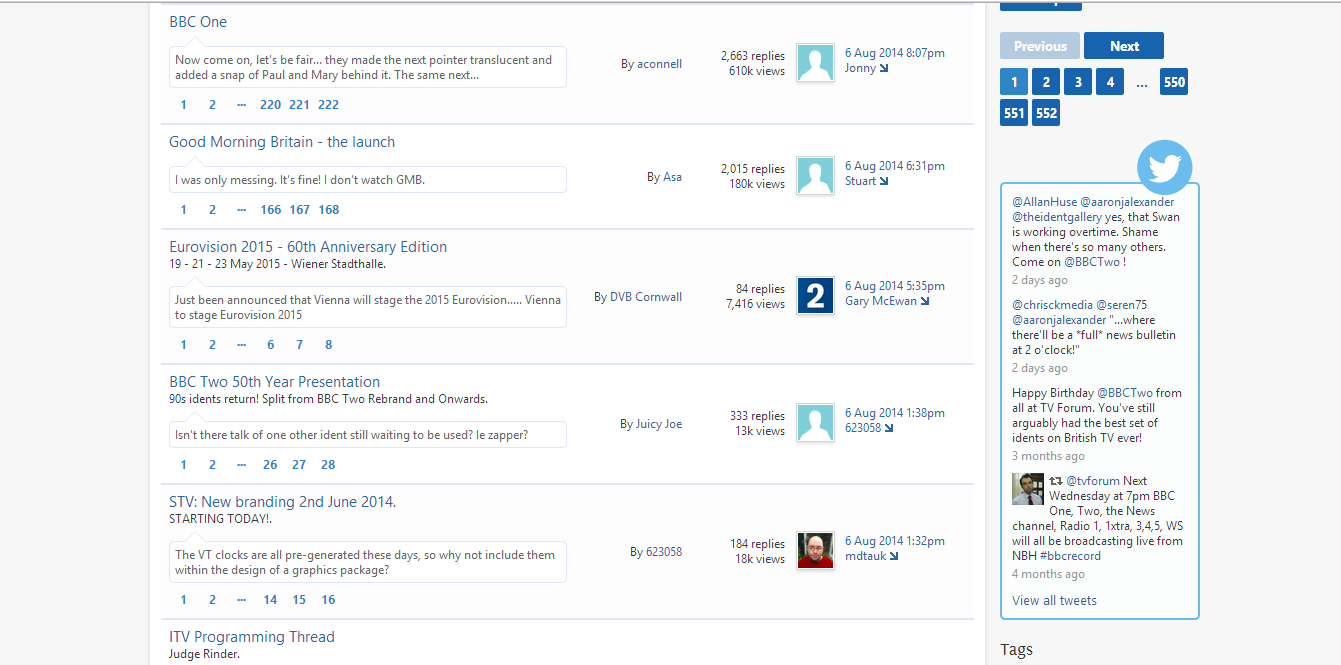Open page 168 of Good Morning Britain thread
This screenshot has width=1341, height=665.
(328, 210)
